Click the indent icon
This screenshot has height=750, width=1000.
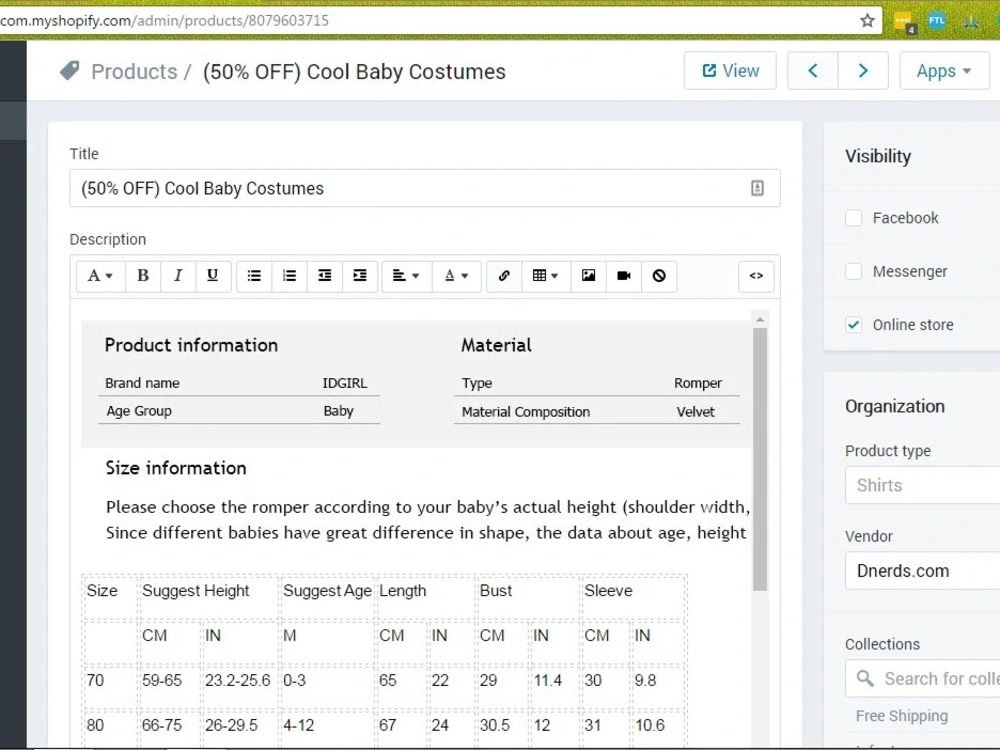point(360,276)
